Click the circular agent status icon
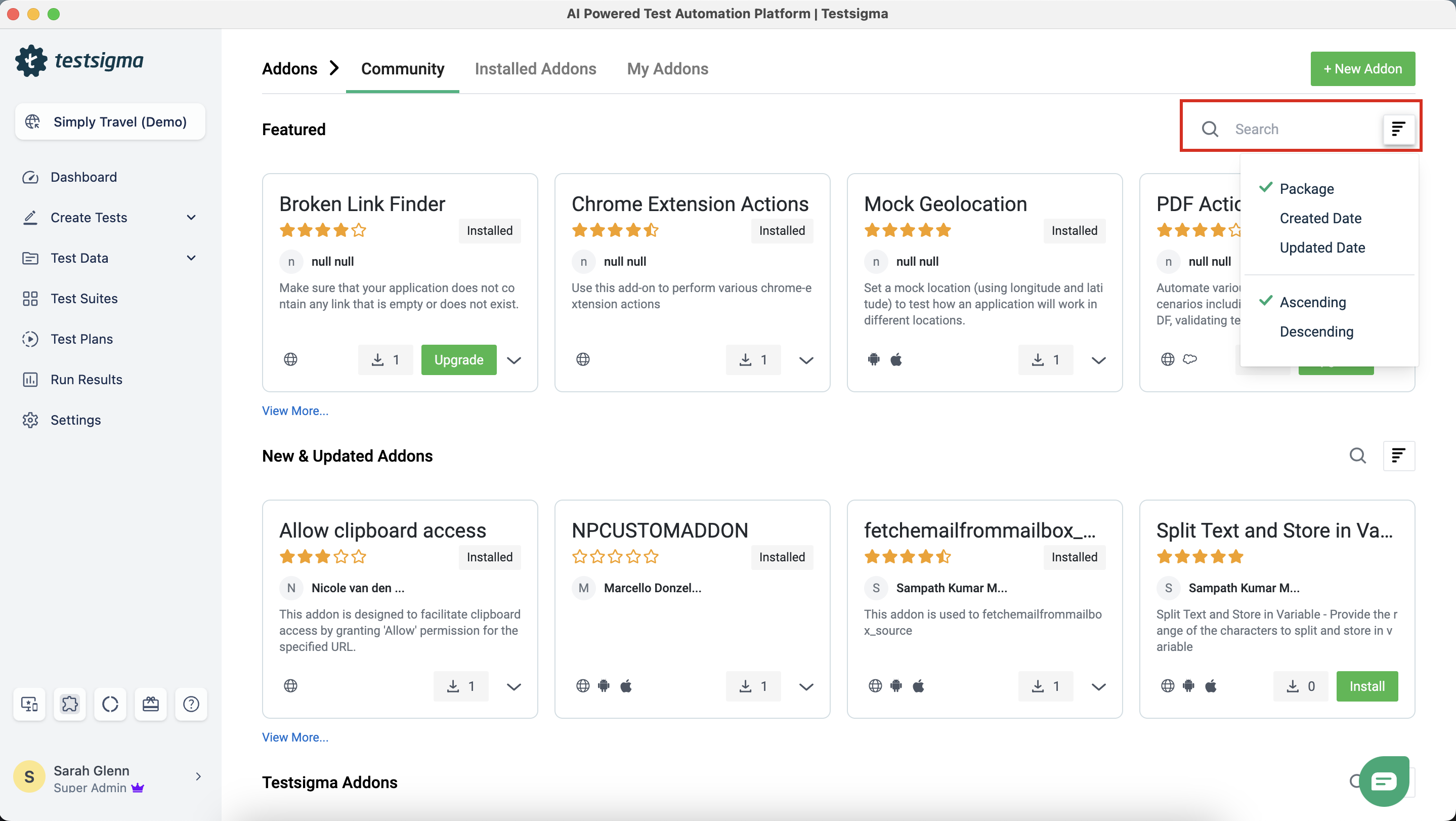 pyautogui.click(x=110, y=704)
